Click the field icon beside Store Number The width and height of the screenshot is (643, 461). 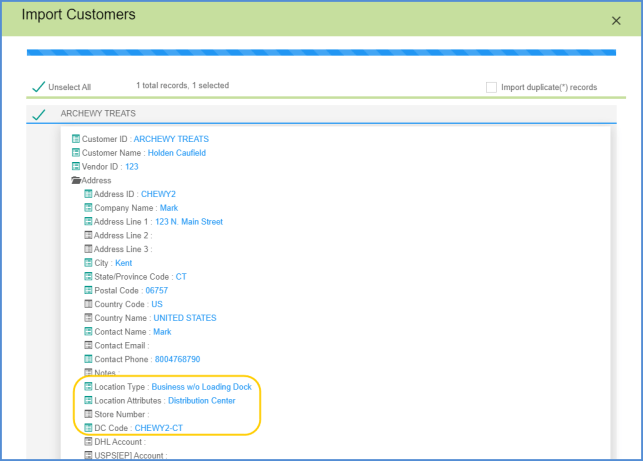tap(88, 414)
